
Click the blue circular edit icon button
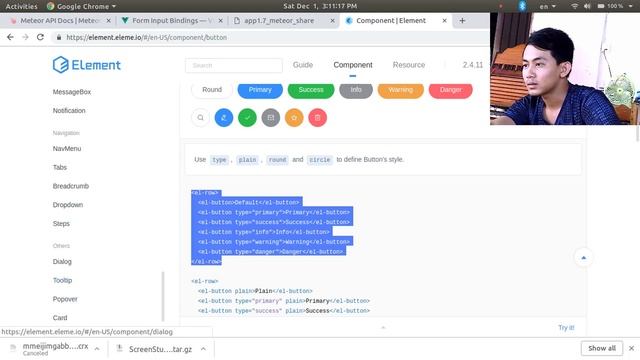pos(224,118)
